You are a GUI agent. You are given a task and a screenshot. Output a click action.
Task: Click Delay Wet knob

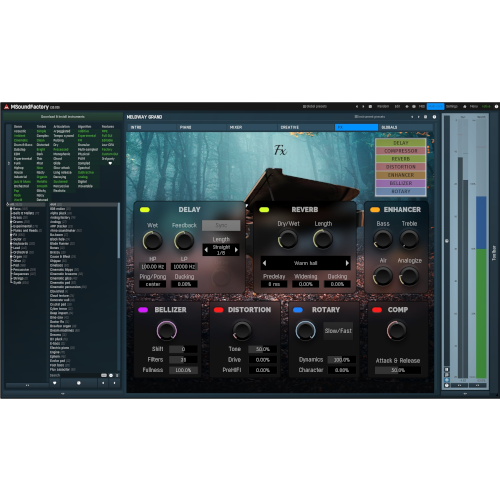[x=152, y=241]
